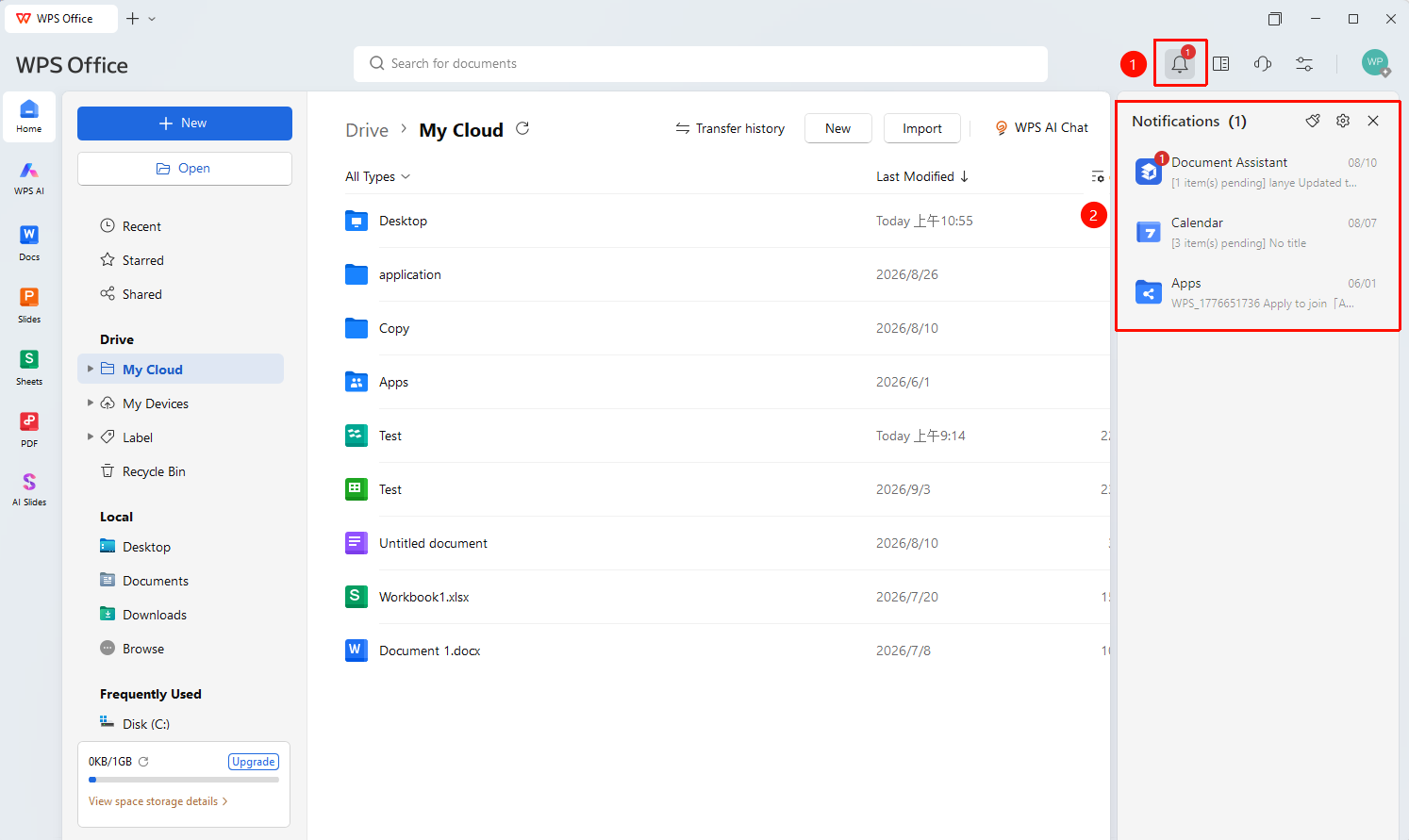The height and width of the screenshot is (840, 1409).
Task: Close the Notifications panel
Action: click(1373, 121)
